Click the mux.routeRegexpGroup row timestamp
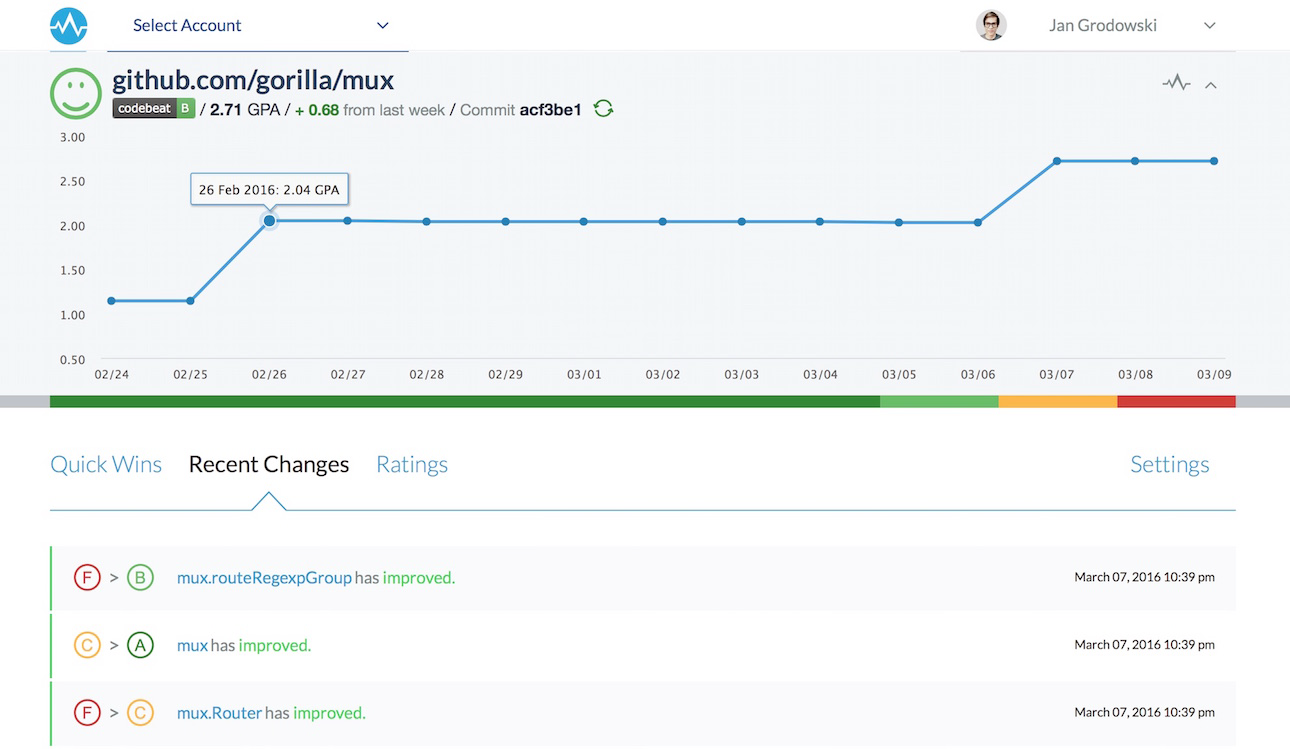This screenshot has width=1290, height=749. [1144, 577]
